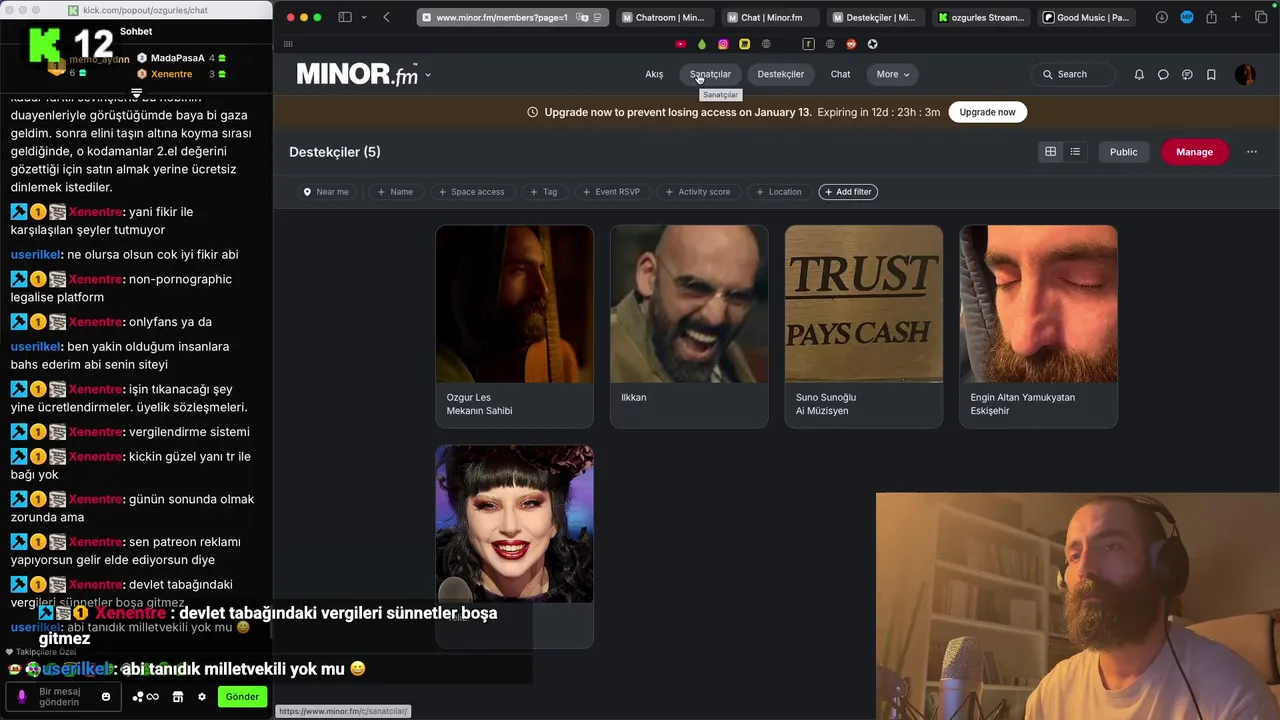Click the Sohbet chat title
The image size is (1280, 720).
click(x=136, y=31)
